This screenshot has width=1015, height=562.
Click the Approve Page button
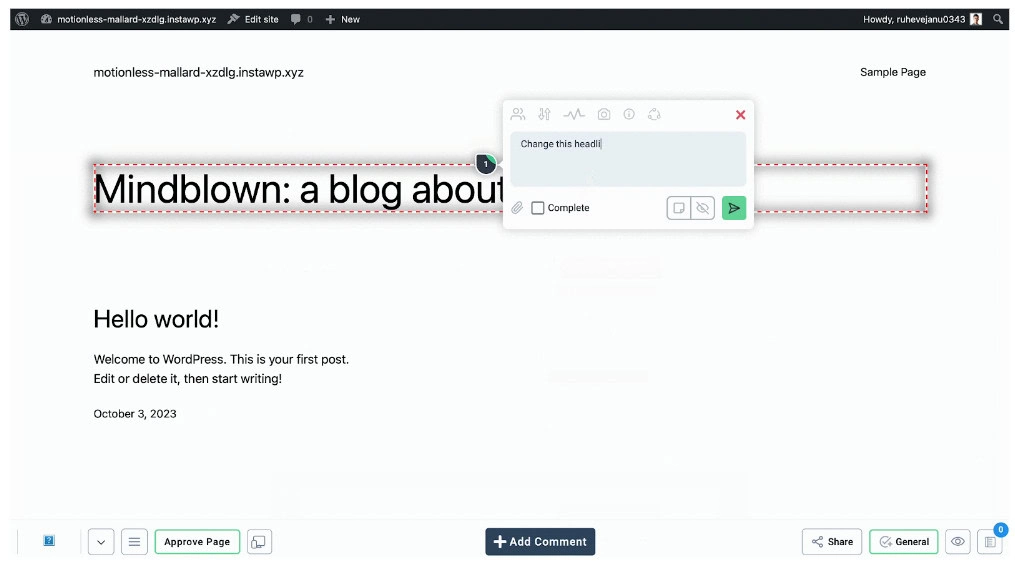click(x=197, y=542)
